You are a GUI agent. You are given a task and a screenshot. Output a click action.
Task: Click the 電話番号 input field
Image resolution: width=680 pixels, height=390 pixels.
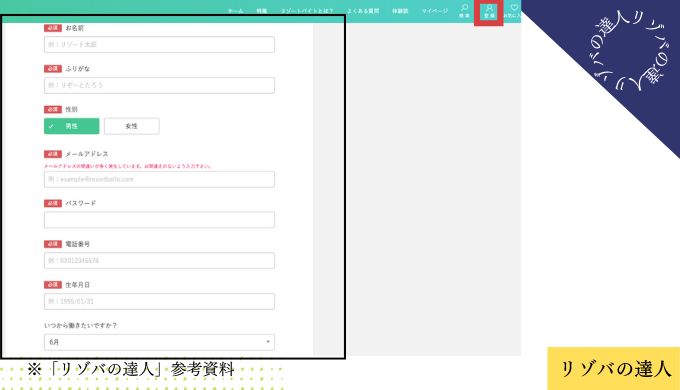(159, 261)
